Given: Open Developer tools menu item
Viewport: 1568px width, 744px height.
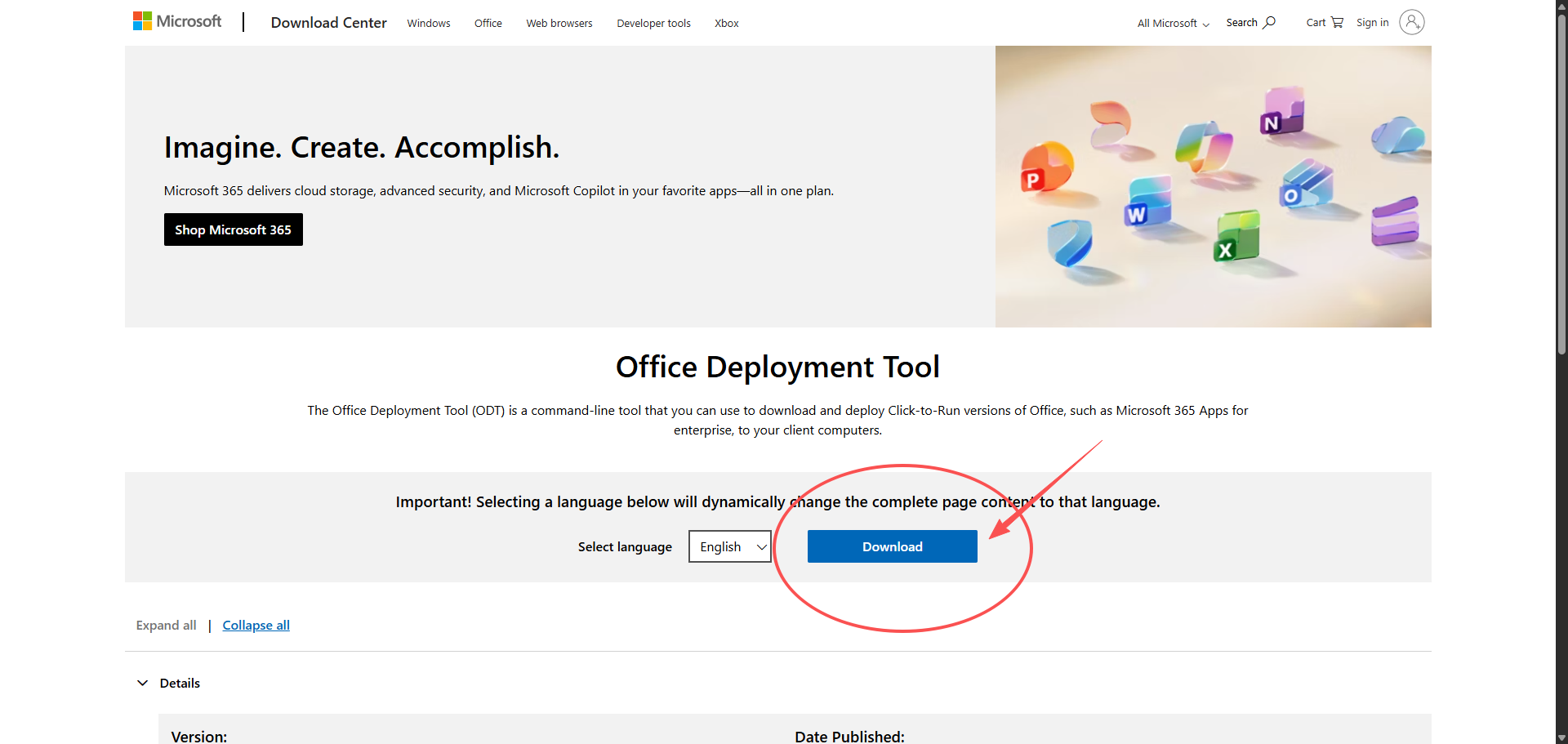Looking at the screenshot, I should pos(654,24).
